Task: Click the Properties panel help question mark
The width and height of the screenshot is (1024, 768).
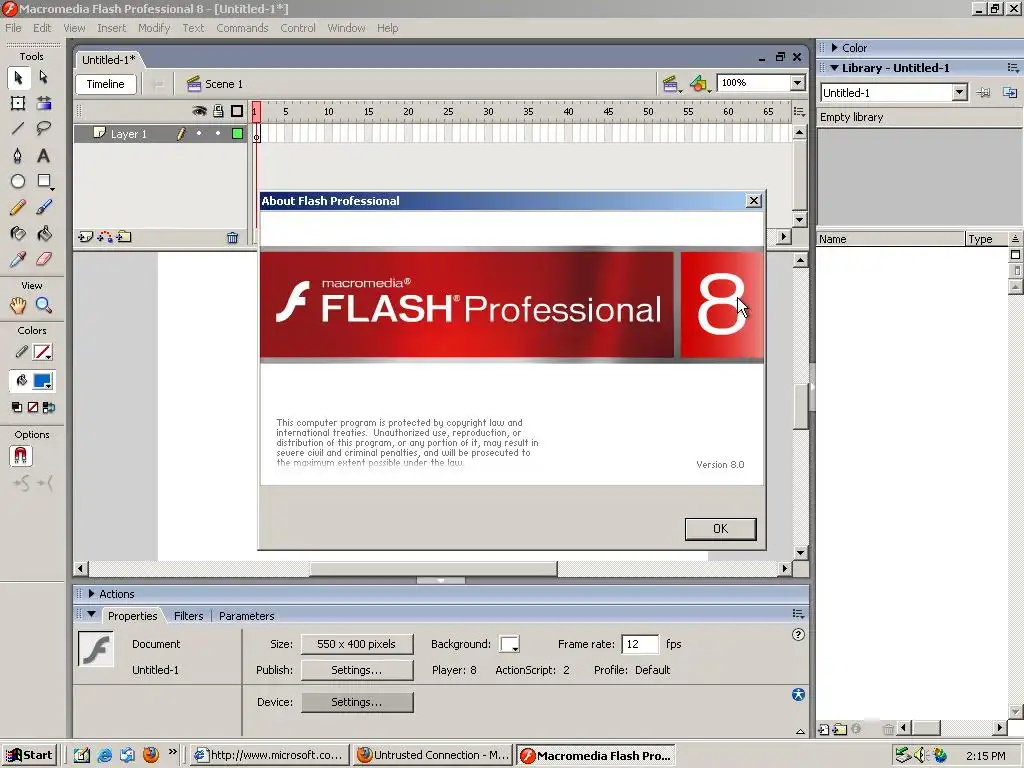Action: point(798,635)
